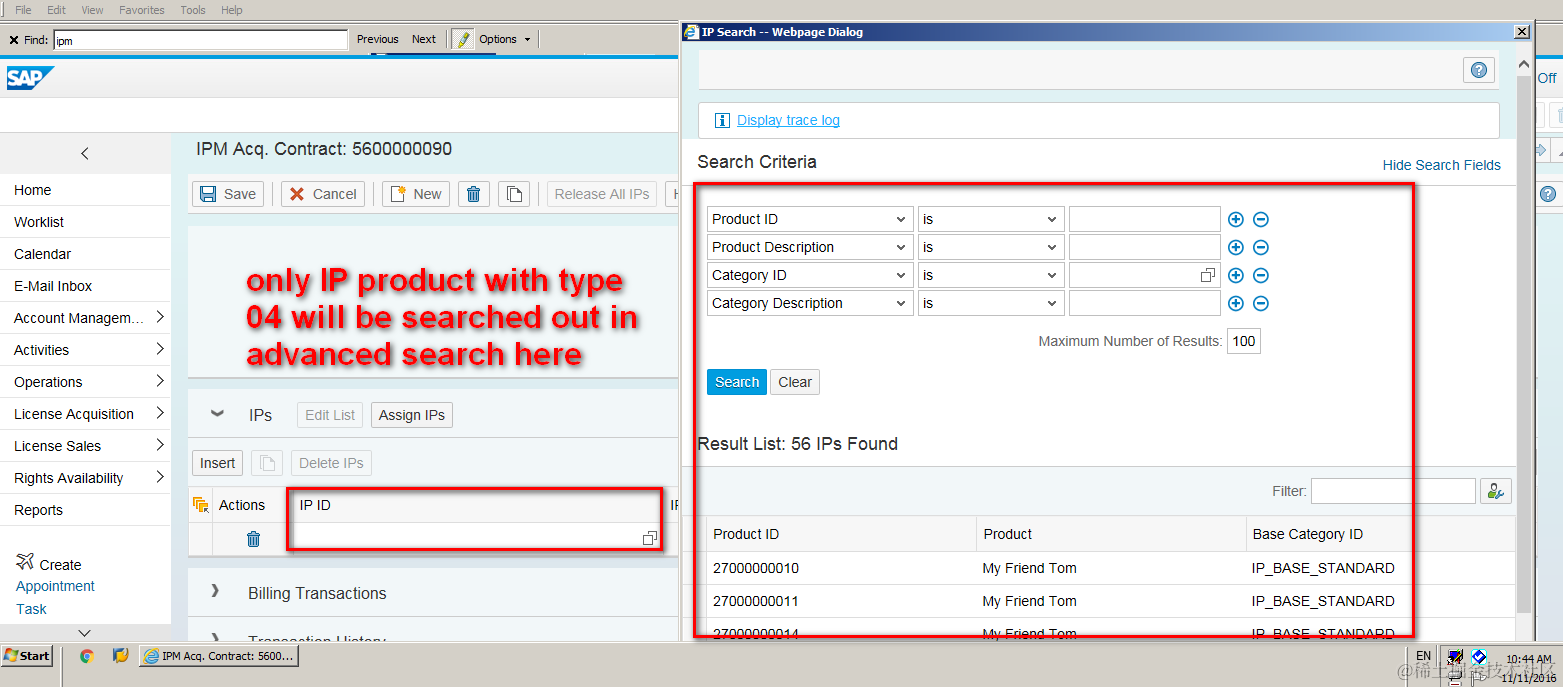Open the Display trace log link

pyautogui.click(x=788, y=120)
